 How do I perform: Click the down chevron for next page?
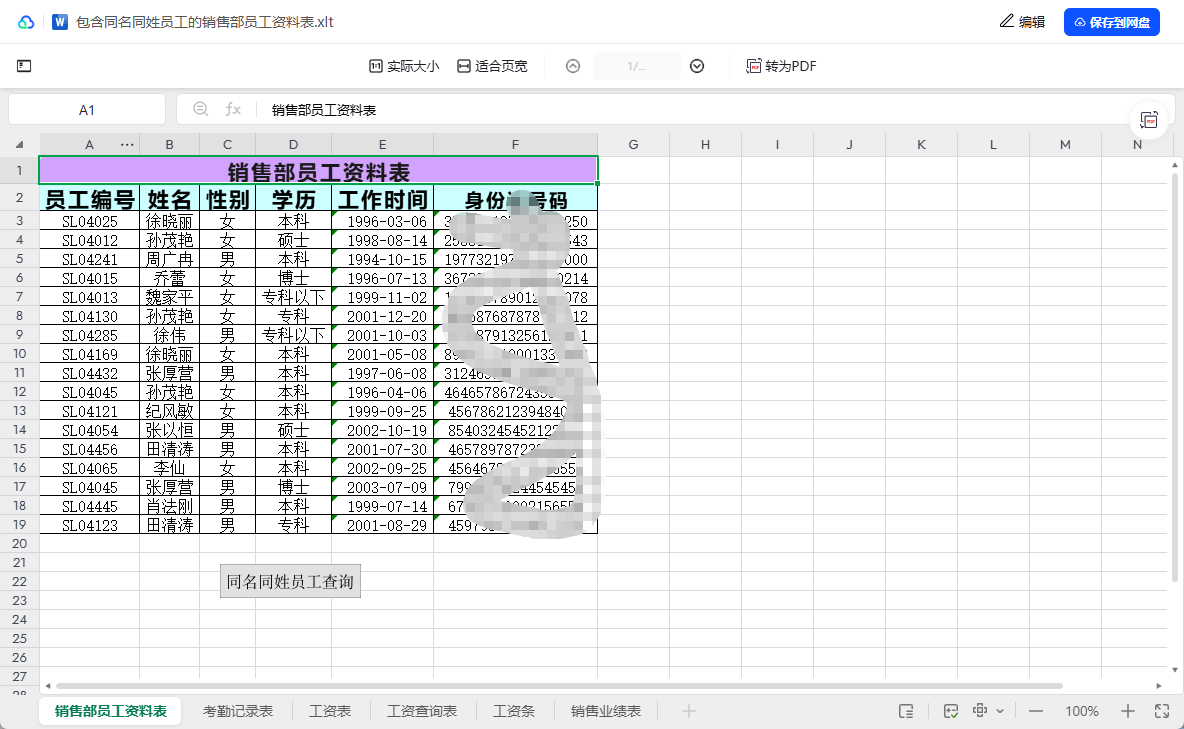point(696,66)
